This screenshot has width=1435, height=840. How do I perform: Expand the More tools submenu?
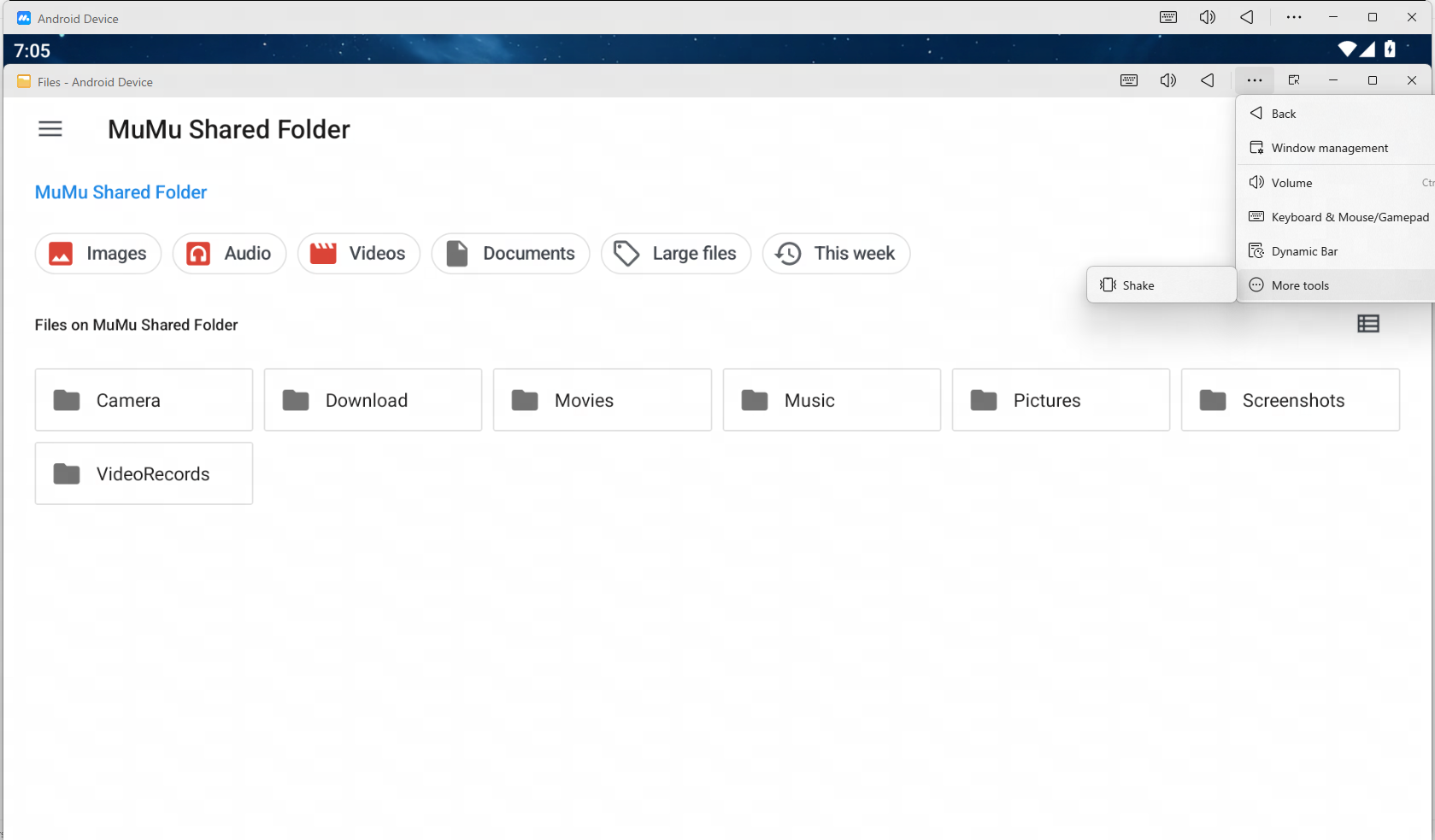(x=1336, y=285)
